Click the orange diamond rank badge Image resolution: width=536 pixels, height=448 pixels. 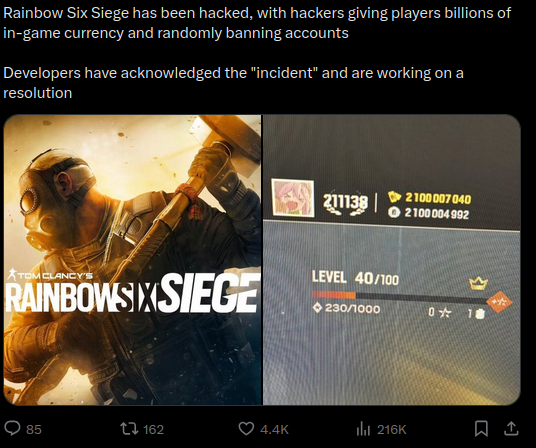pos(499,302)
